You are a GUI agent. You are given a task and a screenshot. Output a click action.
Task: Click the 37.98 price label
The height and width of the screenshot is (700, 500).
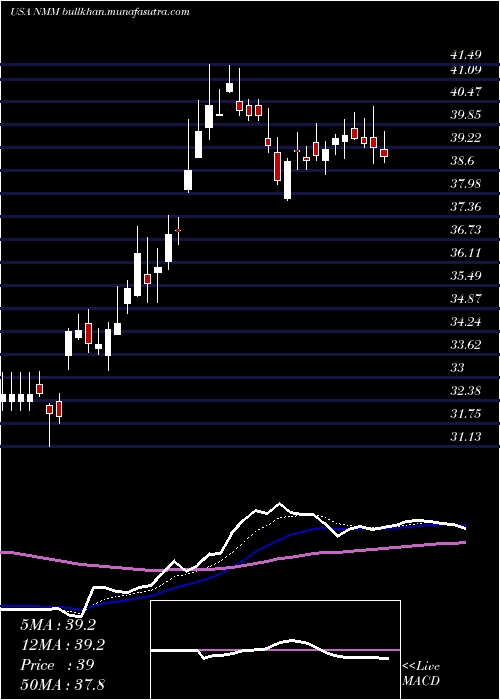coord(466,184)
